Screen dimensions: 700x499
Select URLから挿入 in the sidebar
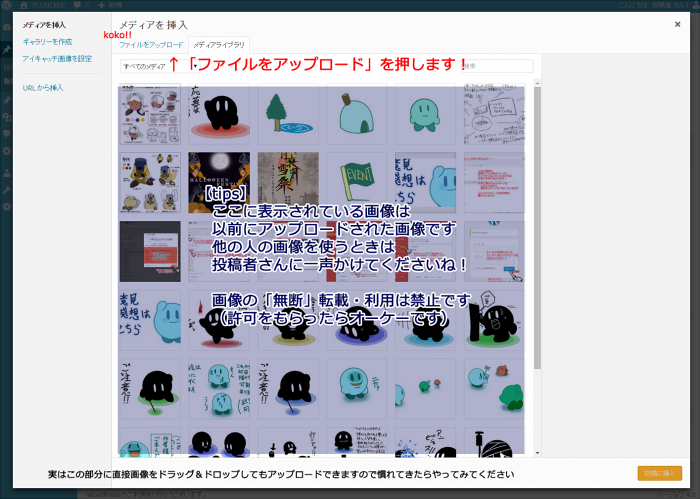43,88
